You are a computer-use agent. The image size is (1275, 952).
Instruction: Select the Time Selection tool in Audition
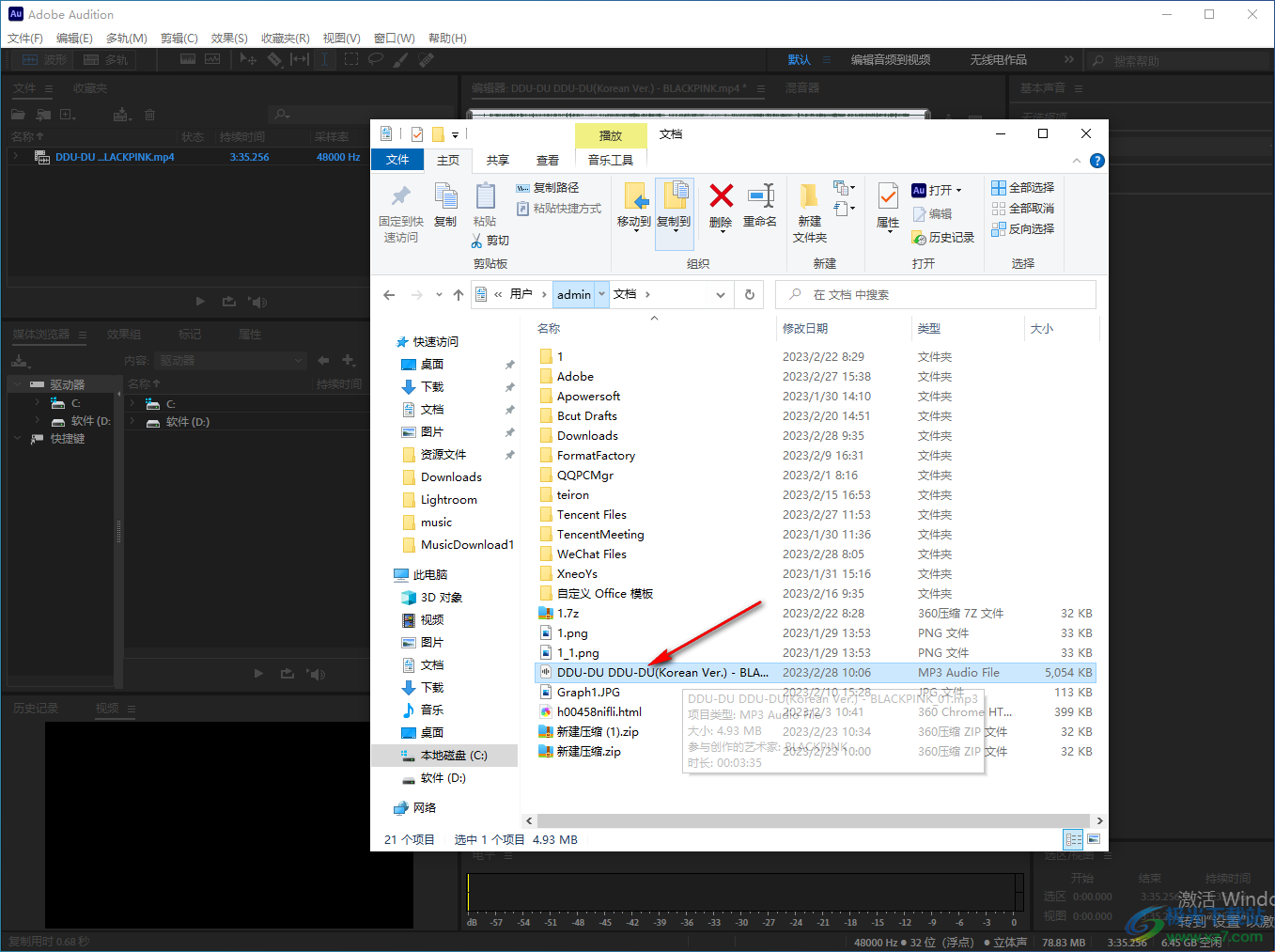(324, 59)
